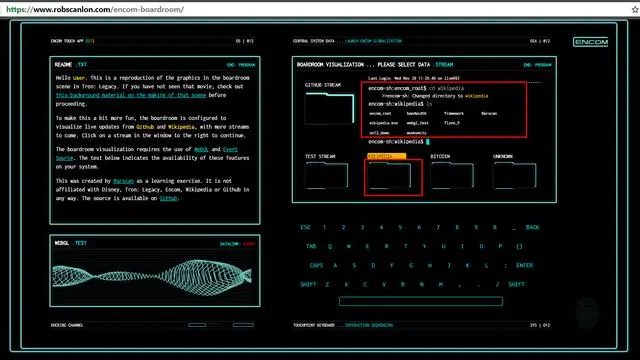Open the WebGL link in README
Image resolution: width=640 pixels, height=360 pixels.
pyautogui.click(x=201, y=149)
